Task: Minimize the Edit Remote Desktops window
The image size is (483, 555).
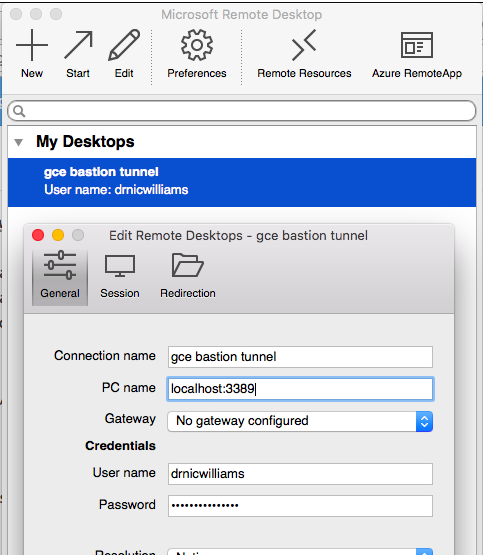Action: (x=58, y=235)
